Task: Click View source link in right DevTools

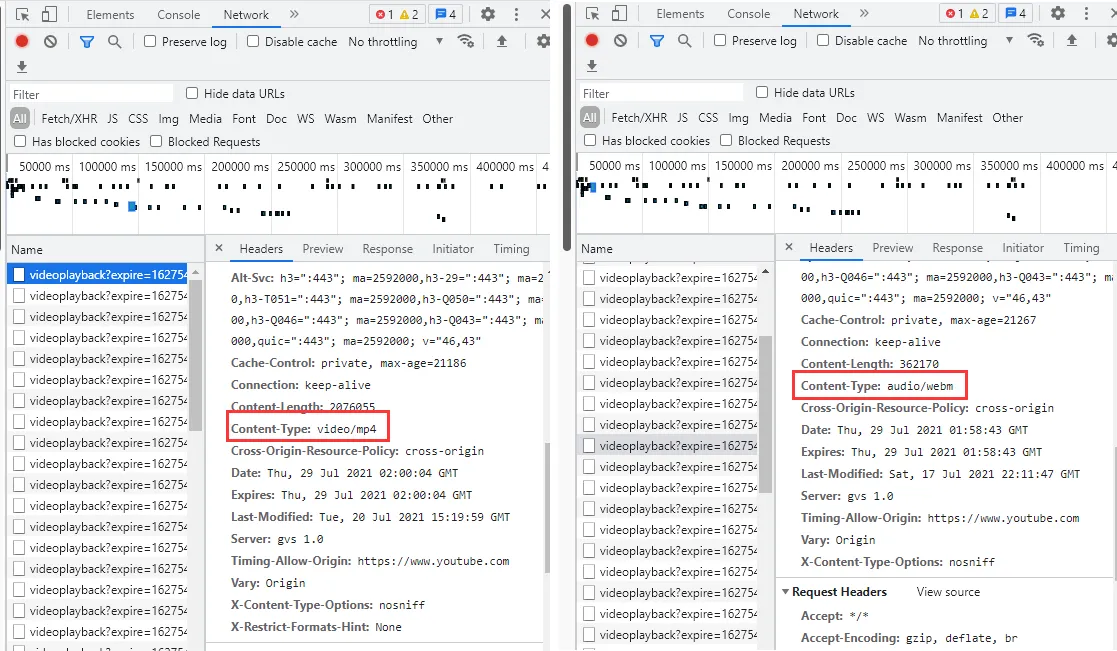Action: point(948,592)
